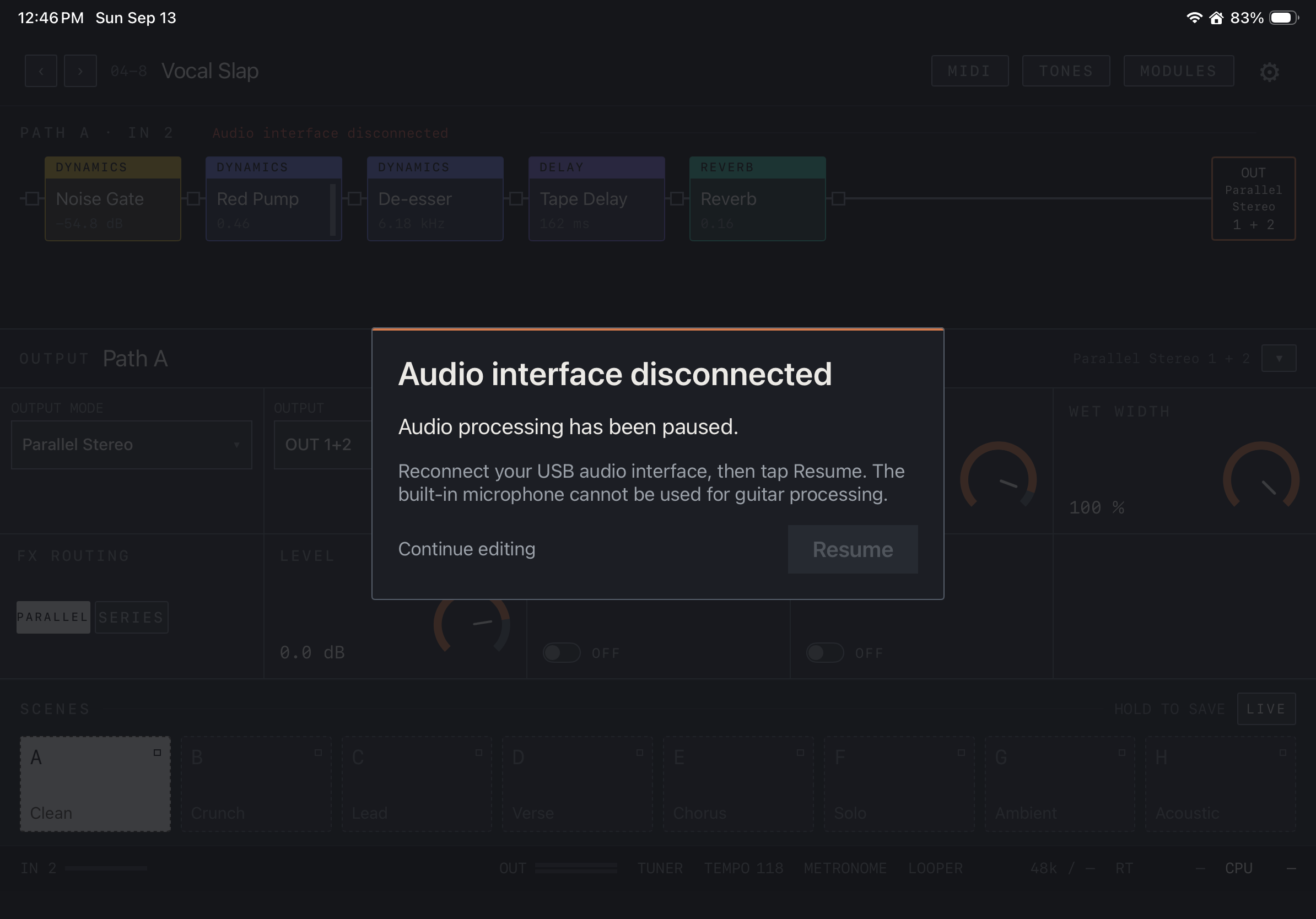This screenshot has width=1316, height=919.
Task: Go to previous preset arrow
Action: [x=41, y=71]
